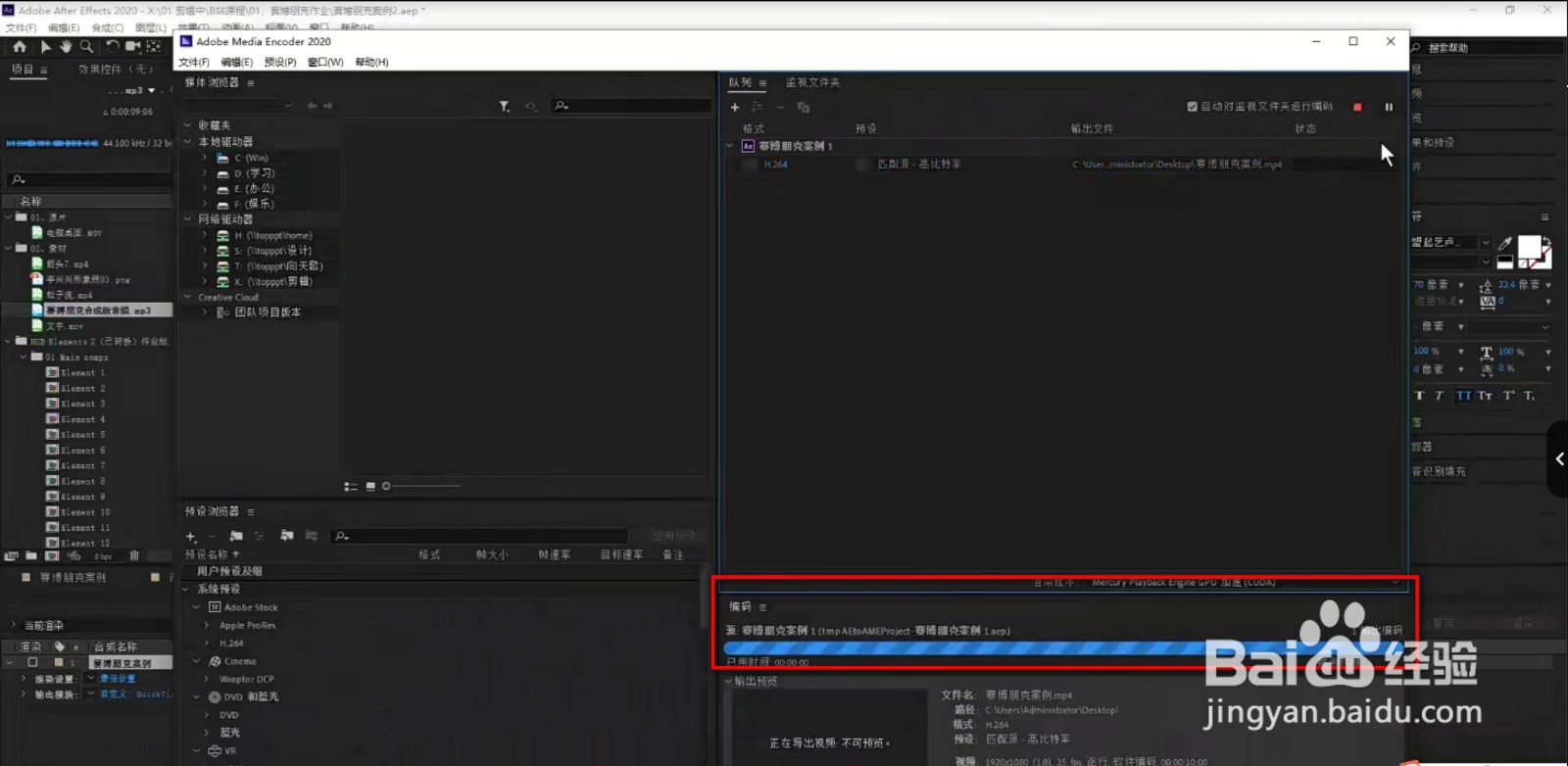Screen dimensions: 1568x766
Task: Open Encoding panel menu icon
Action: click(762, 607)
